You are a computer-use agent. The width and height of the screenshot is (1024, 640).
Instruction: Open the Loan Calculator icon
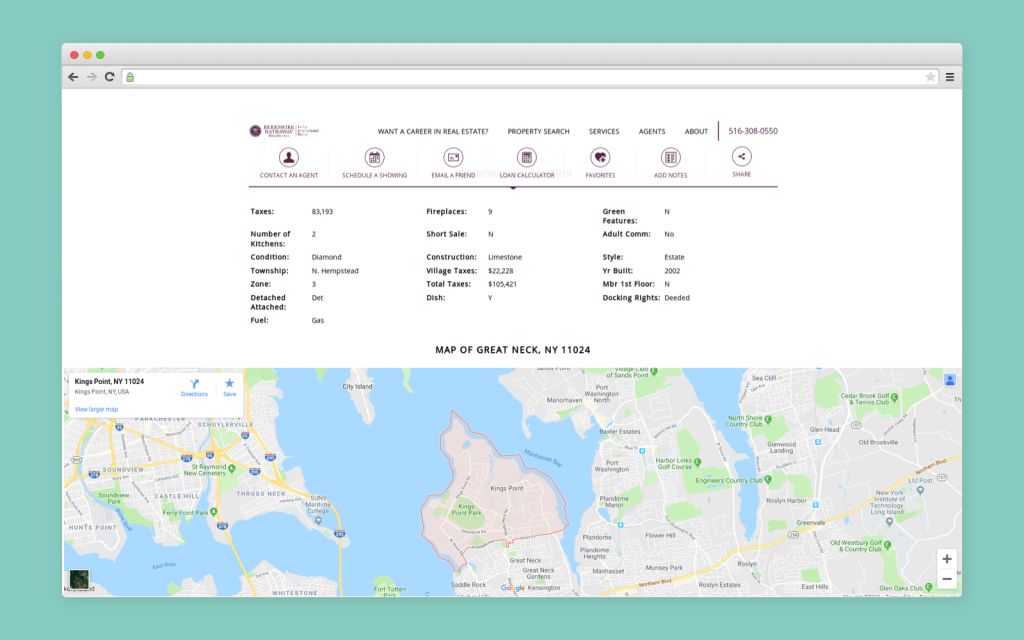pyautogui.click(x=527, y=157)
